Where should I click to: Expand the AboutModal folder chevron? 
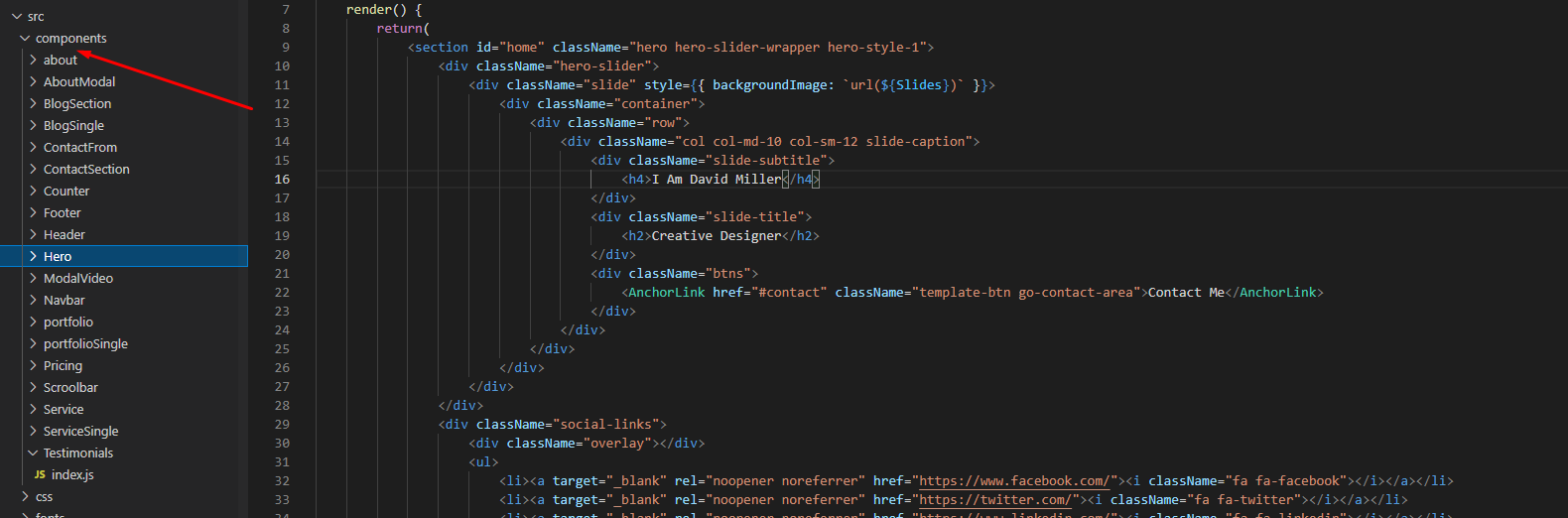point(33,82)
